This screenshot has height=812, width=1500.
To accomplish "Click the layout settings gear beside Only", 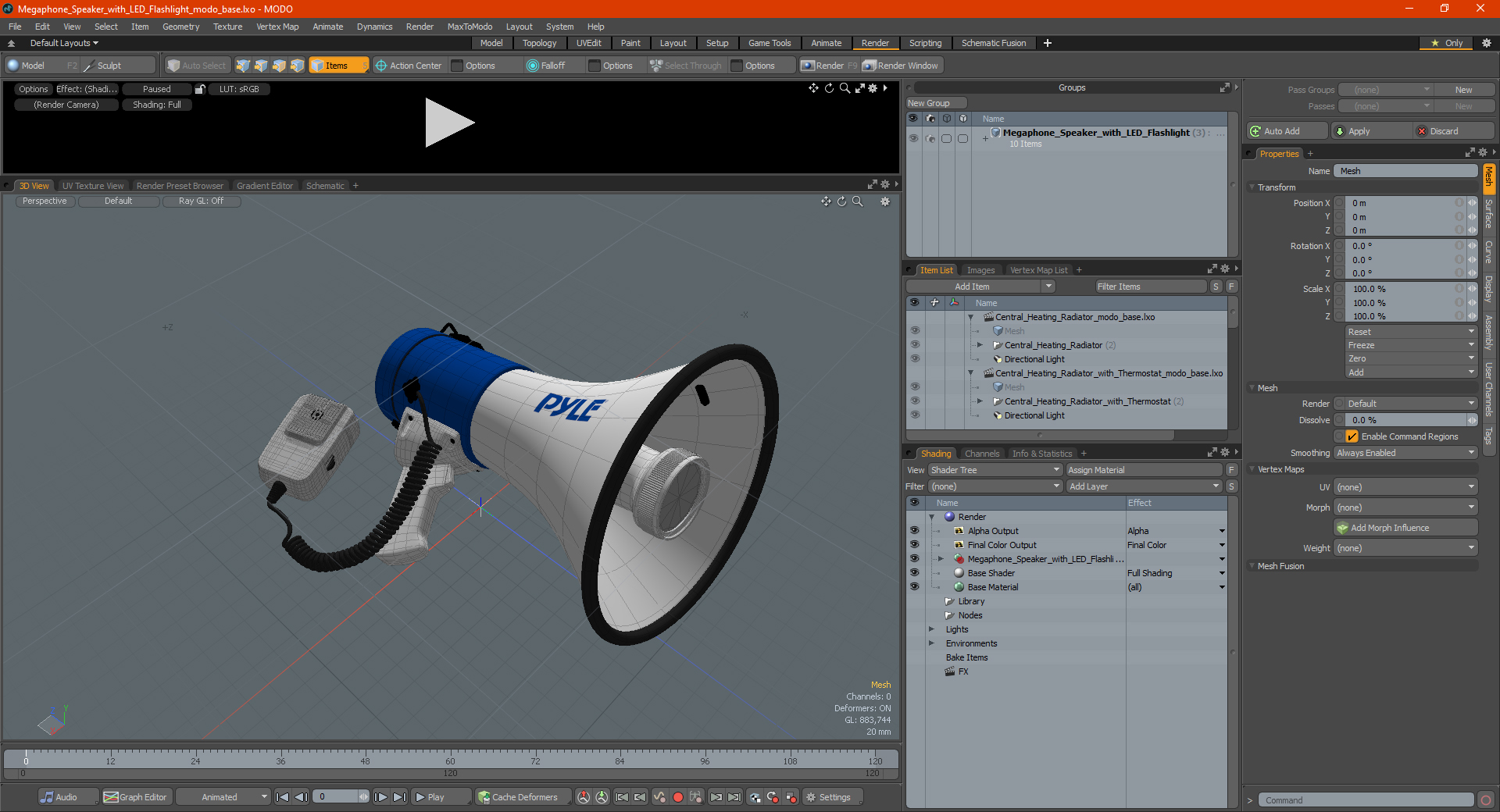I will click(x=1486, y=43).
